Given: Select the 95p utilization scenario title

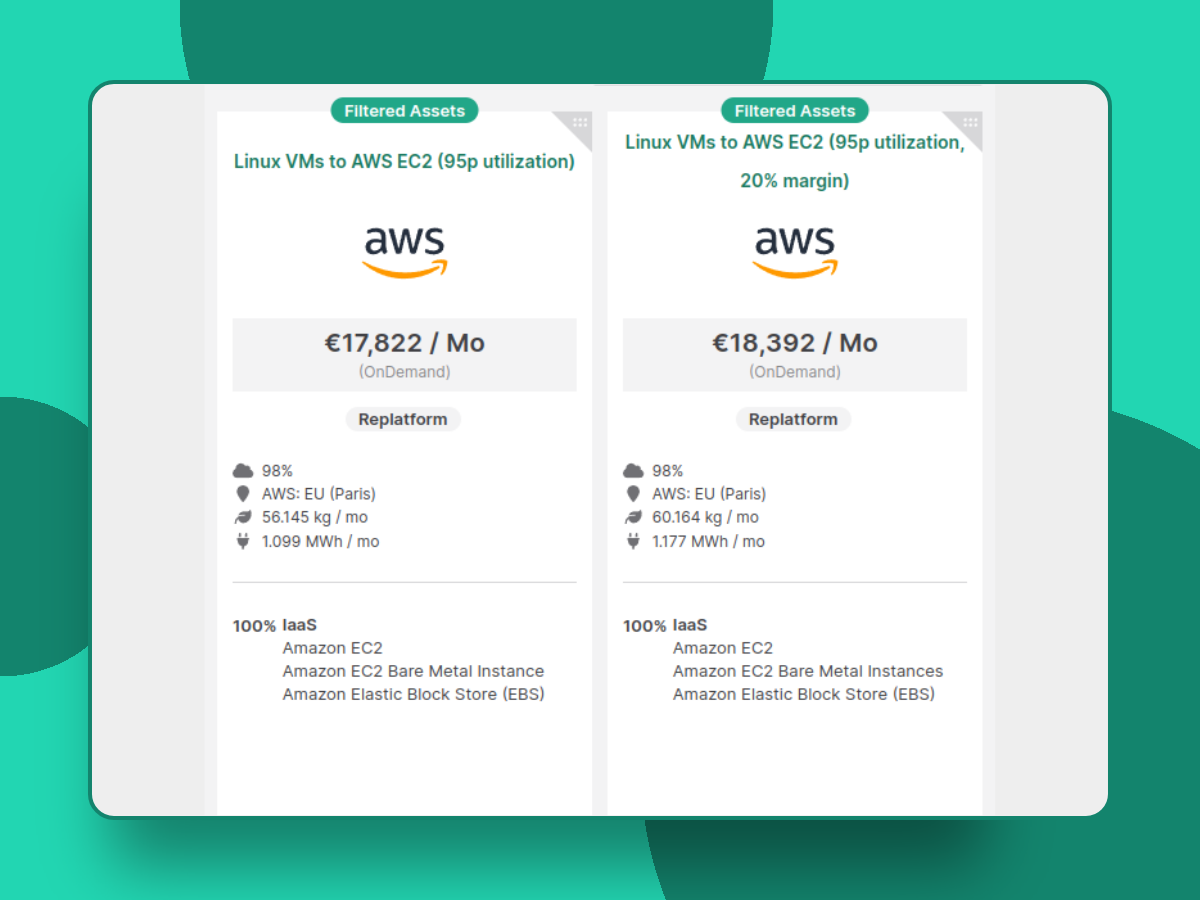Looking at the screenshot, I should [x=404, y=161].
